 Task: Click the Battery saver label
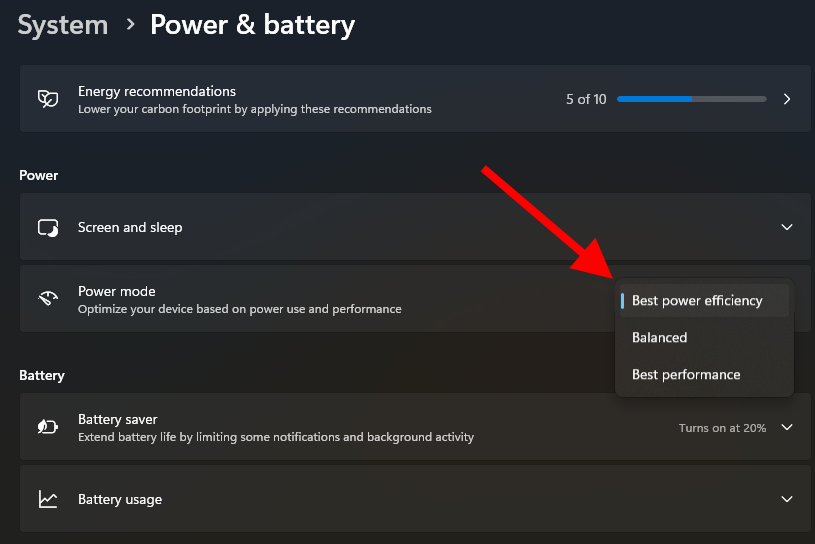[x=118, y=419]
